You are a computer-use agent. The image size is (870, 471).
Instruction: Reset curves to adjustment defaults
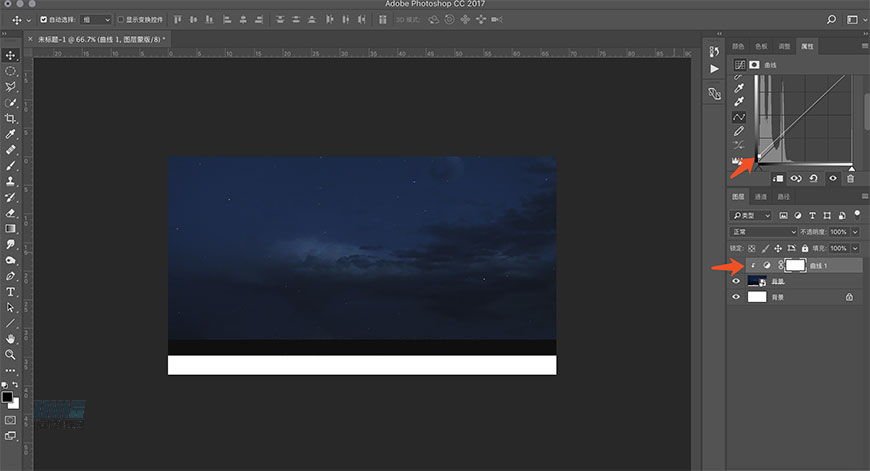[813, 179]
